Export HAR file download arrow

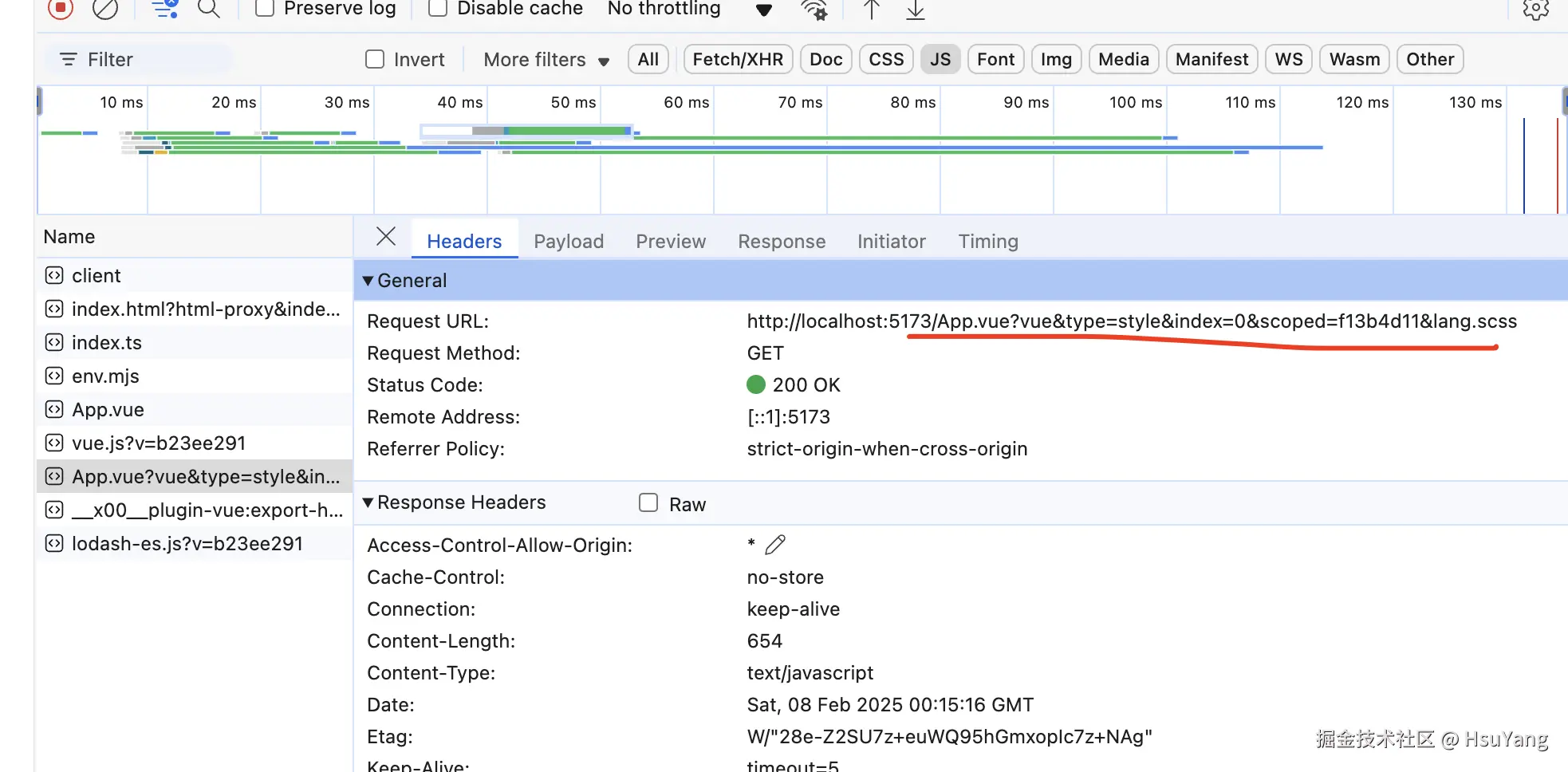[916, 9]
